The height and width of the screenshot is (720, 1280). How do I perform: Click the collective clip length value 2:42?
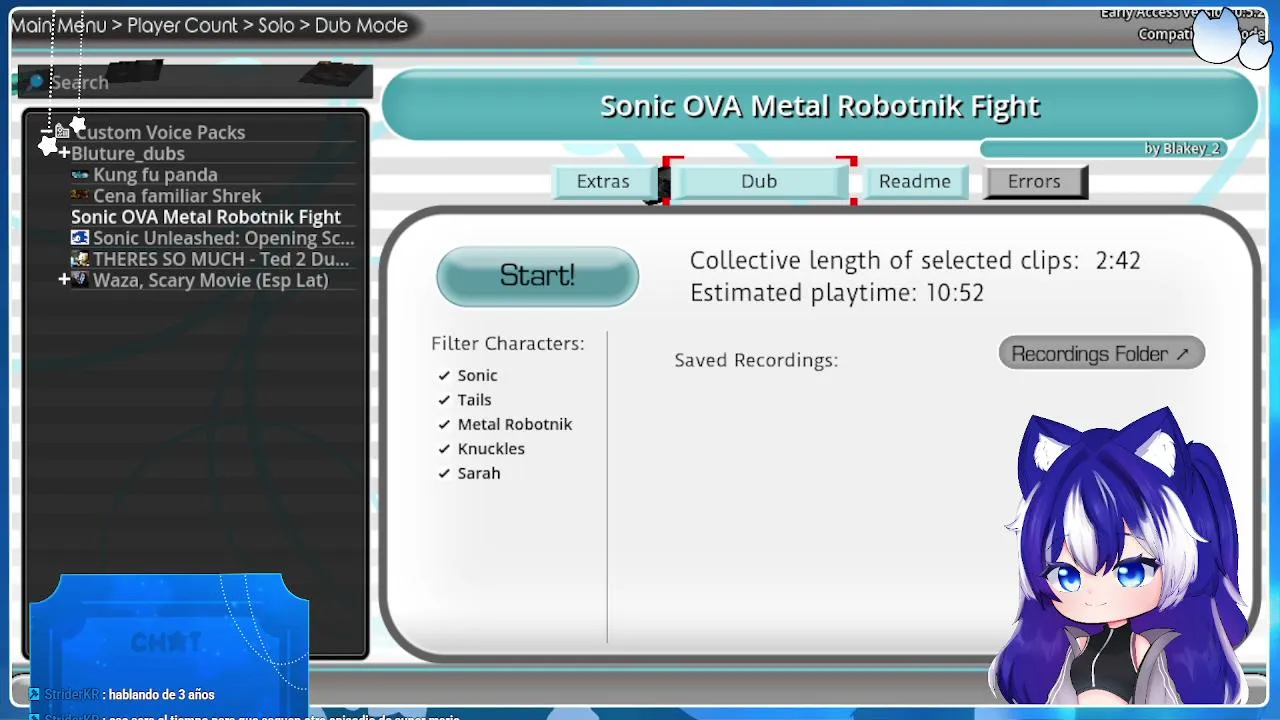click(x=1118, y=260)
